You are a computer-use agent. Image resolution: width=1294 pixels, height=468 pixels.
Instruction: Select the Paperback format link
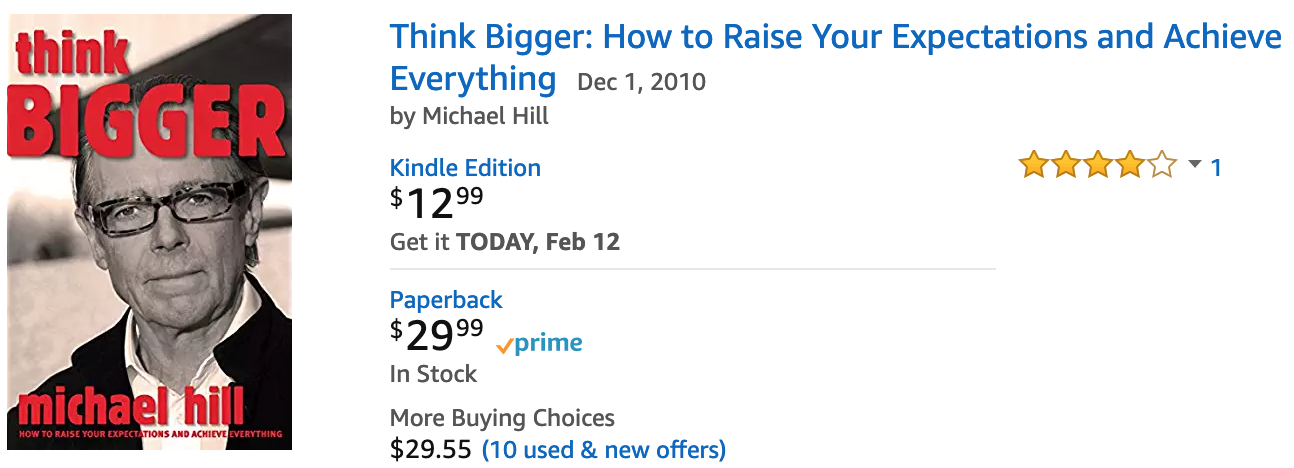(x=446, y=300)
